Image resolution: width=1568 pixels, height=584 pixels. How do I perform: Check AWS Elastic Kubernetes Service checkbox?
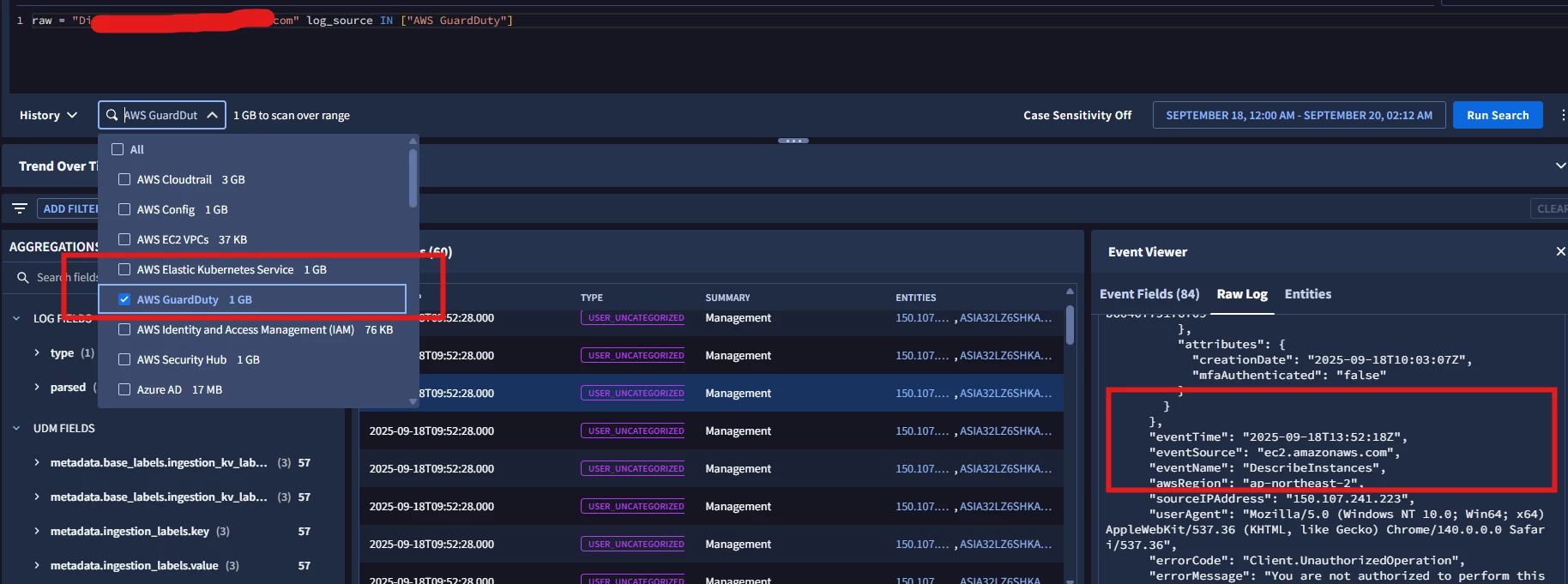pos(124,269)
